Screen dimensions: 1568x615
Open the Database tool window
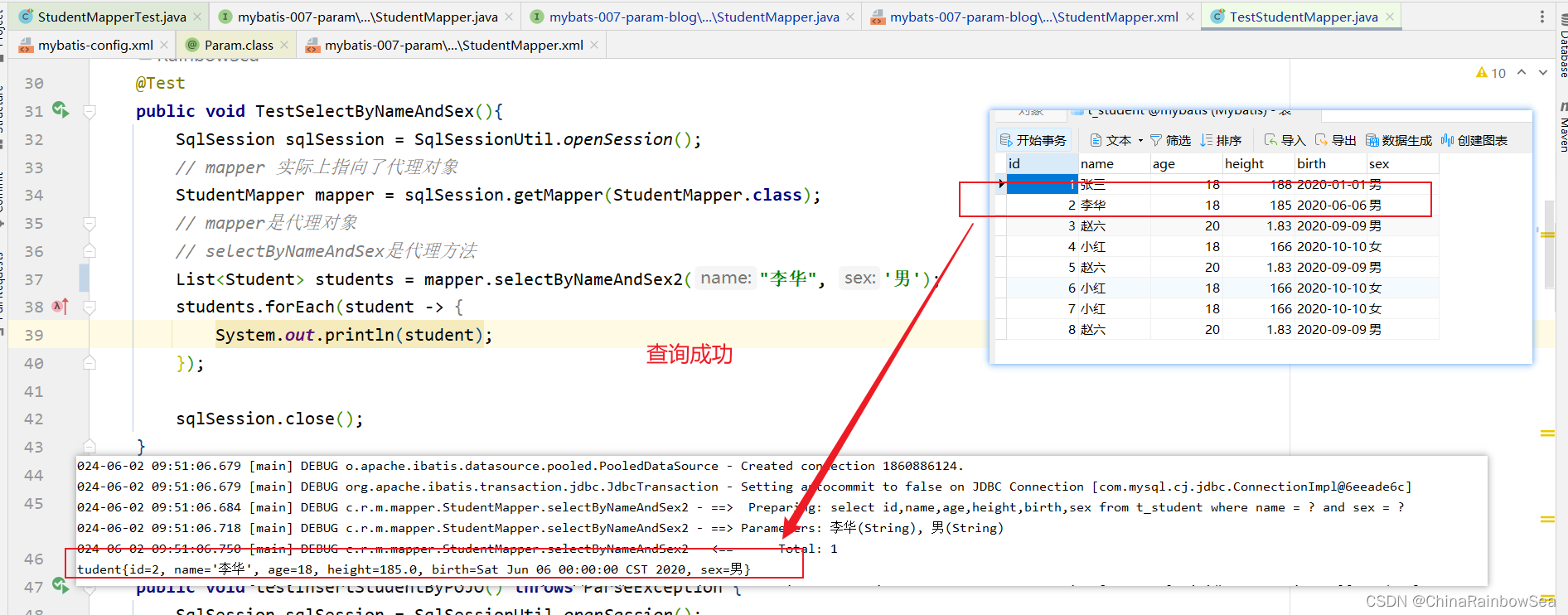pyautogui.click(x=1563, y=47)
